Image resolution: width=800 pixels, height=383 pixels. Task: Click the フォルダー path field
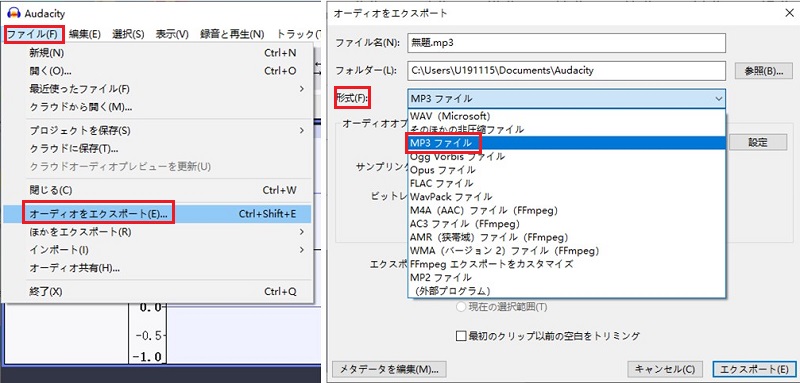click(566, 70)
